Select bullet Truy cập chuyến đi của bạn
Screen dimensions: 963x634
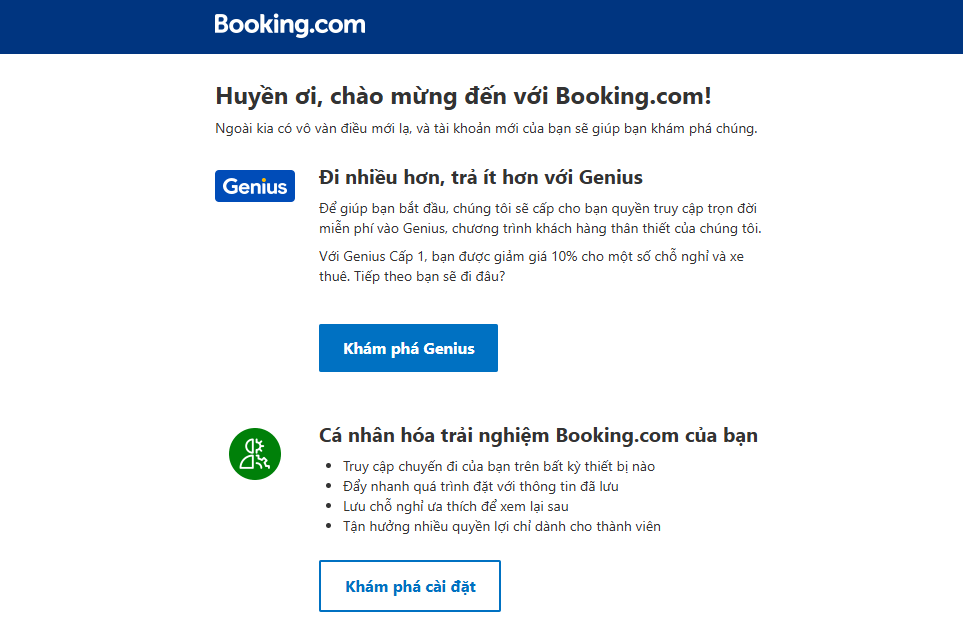tap(499, 466)
